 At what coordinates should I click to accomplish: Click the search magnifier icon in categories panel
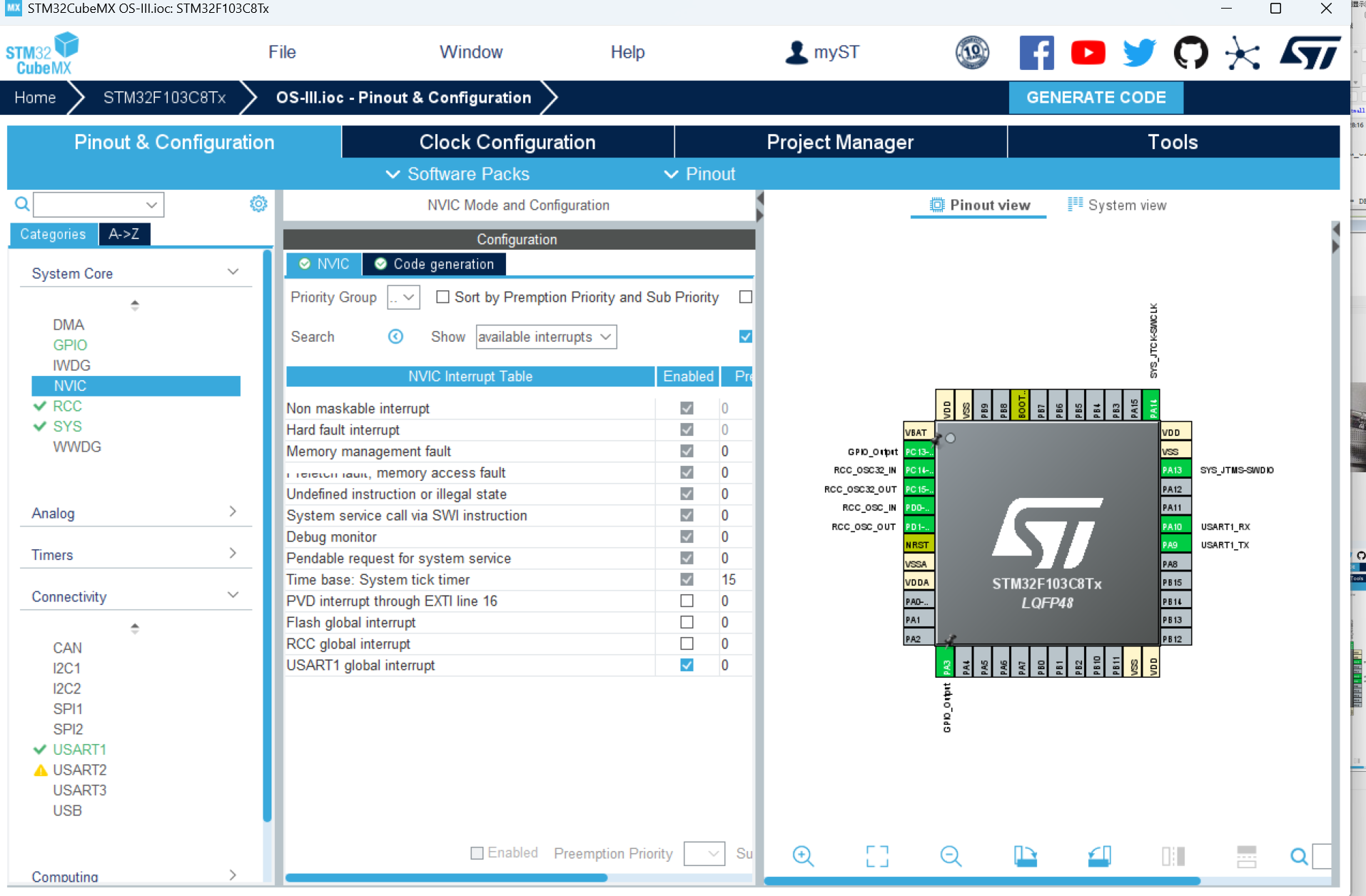(22, 205)
